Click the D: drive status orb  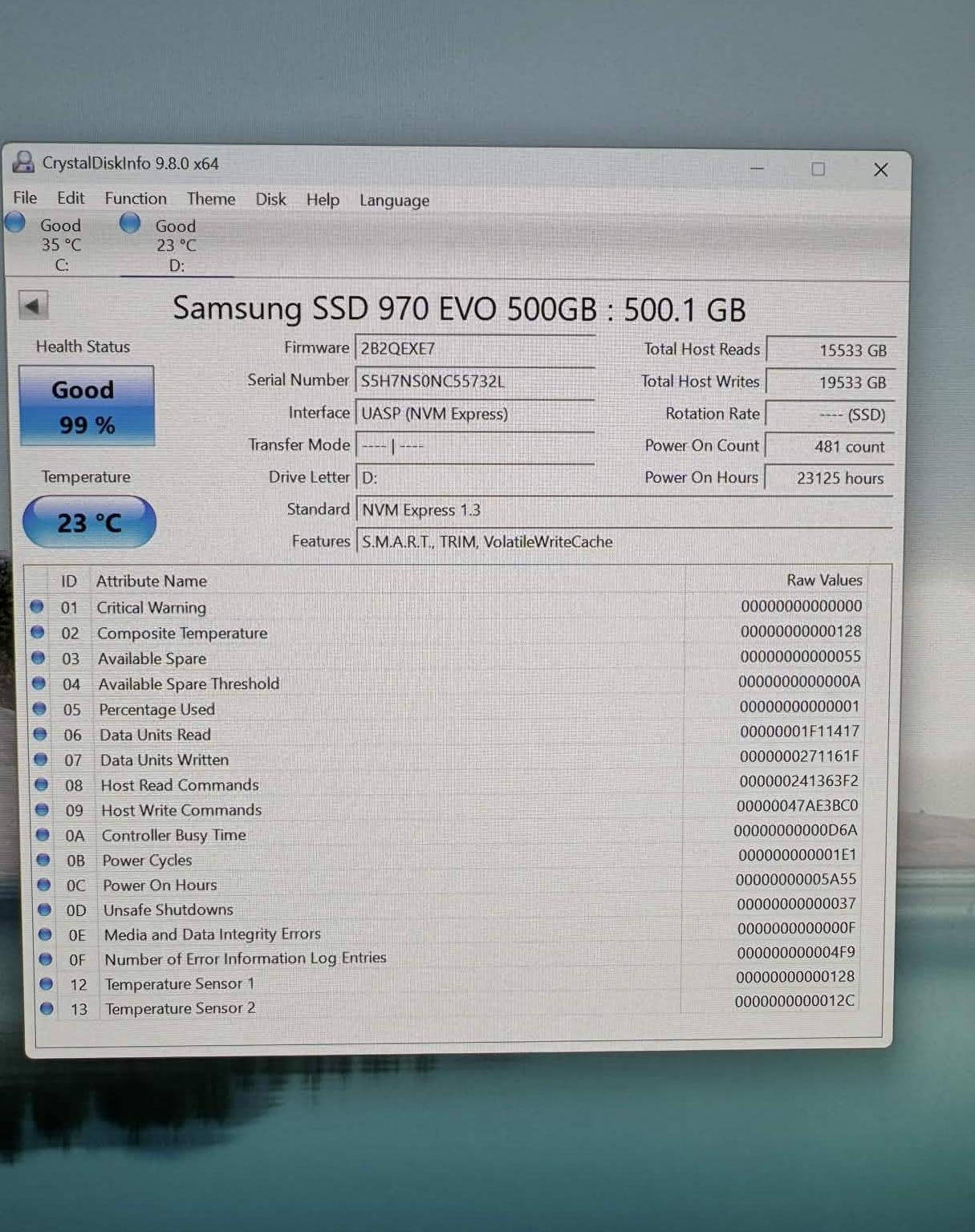[130, 223]
